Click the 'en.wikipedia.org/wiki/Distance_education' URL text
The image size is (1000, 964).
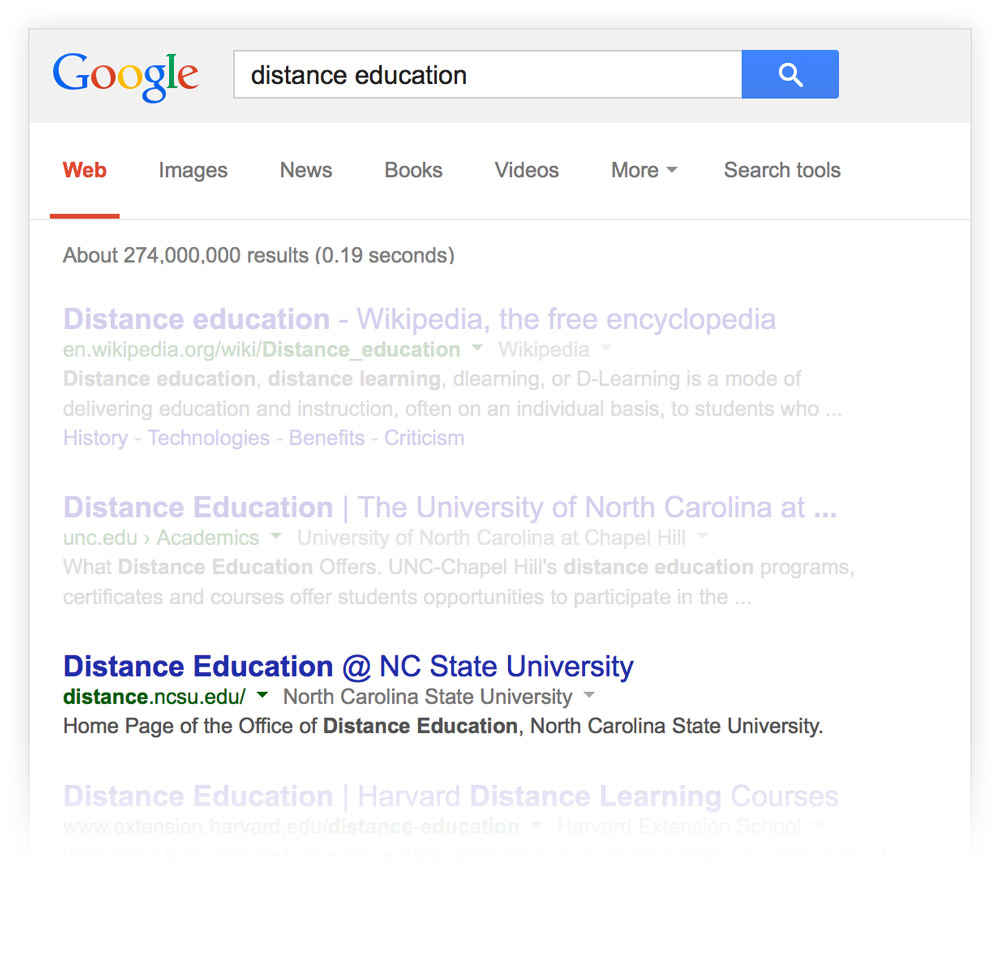(x=261, y=349)
